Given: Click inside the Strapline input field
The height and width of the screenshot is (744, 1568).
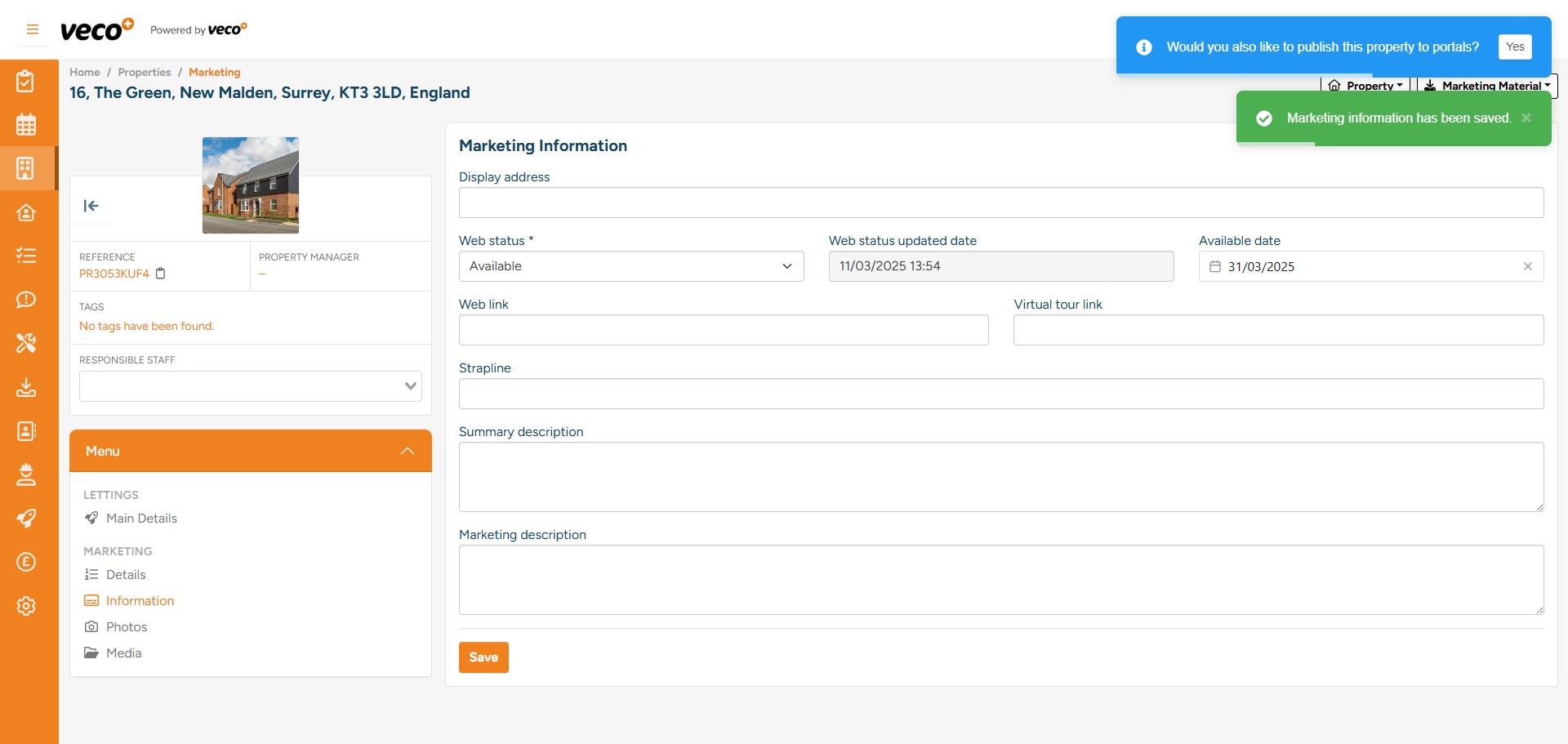Looking at the screenshot, I should (1001, 394).
